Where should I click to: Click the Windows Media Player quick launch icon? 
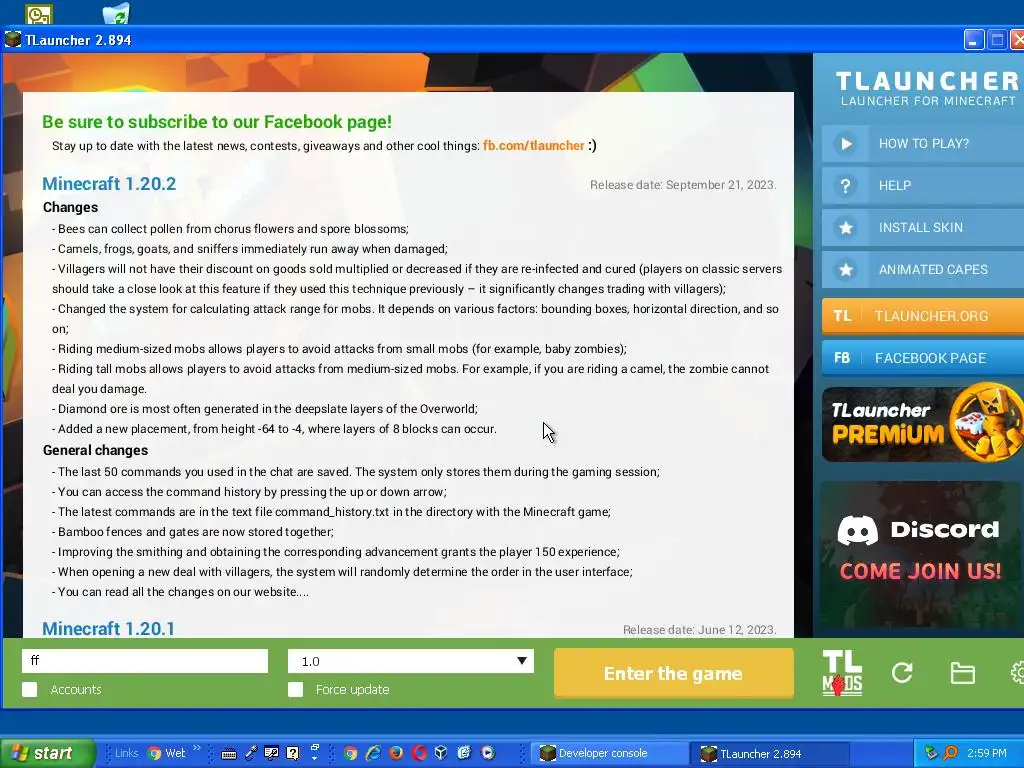coord(488,753)
